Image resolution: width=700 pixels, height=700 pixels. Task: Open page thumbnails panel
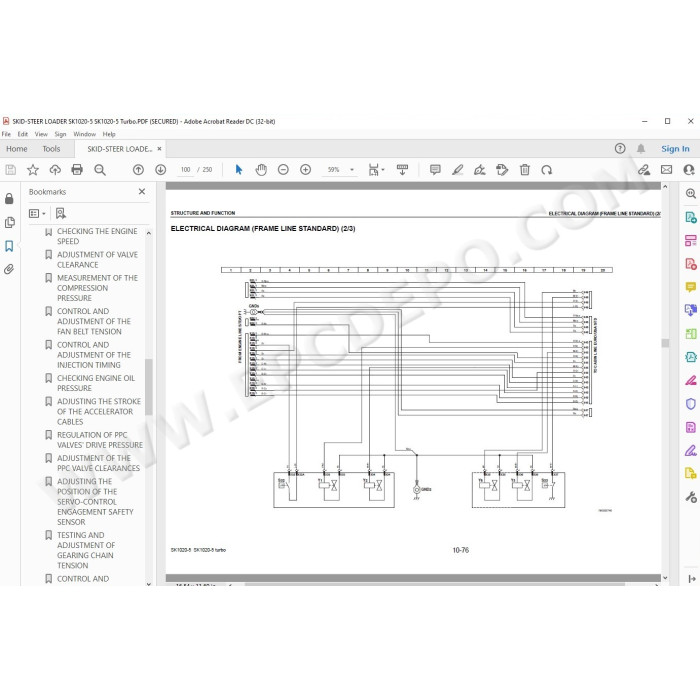[9, 222]
